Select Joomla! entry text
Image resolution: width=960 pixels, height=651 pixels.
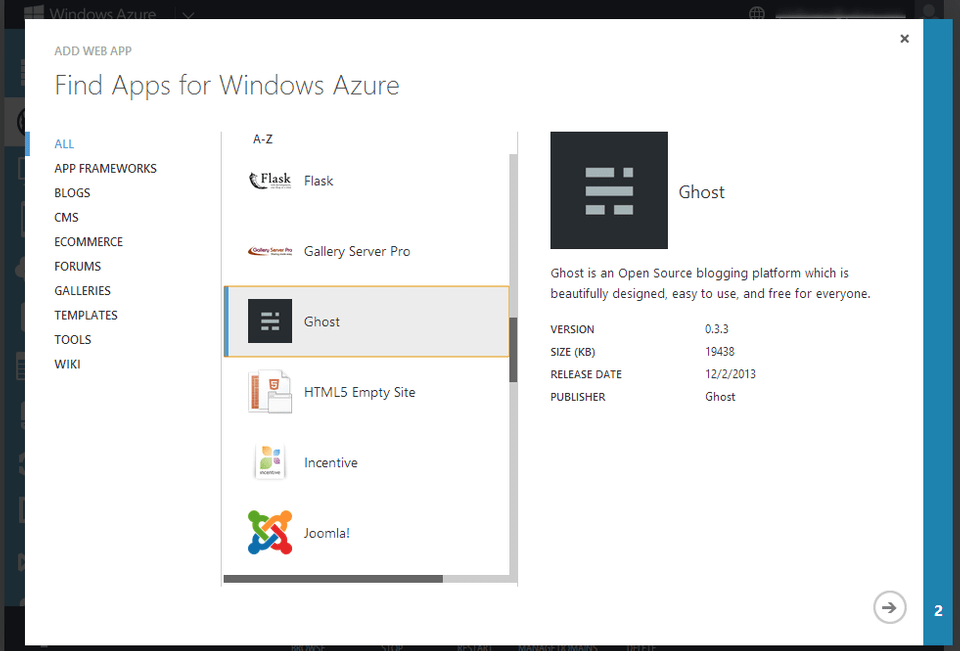pos(326,533)
